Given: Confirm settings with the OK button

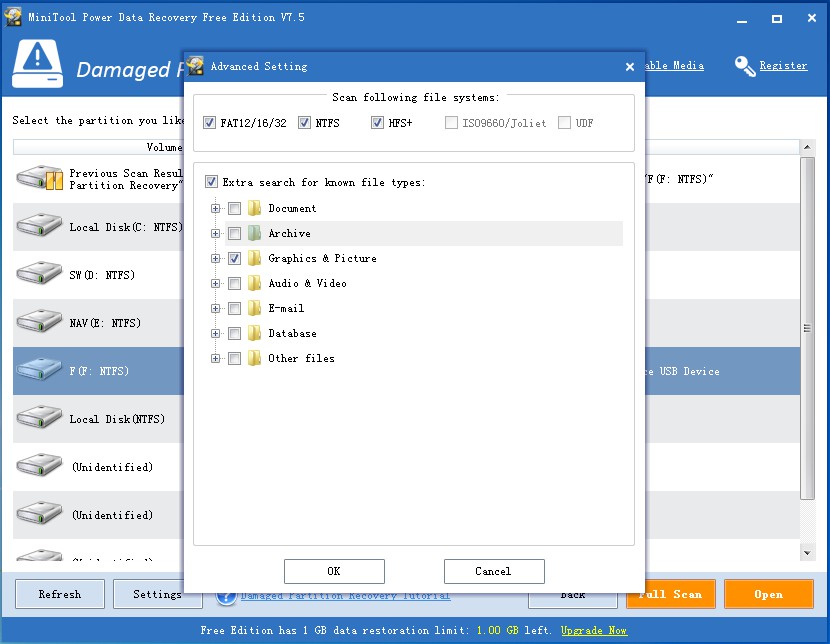Looking at the screenshot, I should pos(334,571).
